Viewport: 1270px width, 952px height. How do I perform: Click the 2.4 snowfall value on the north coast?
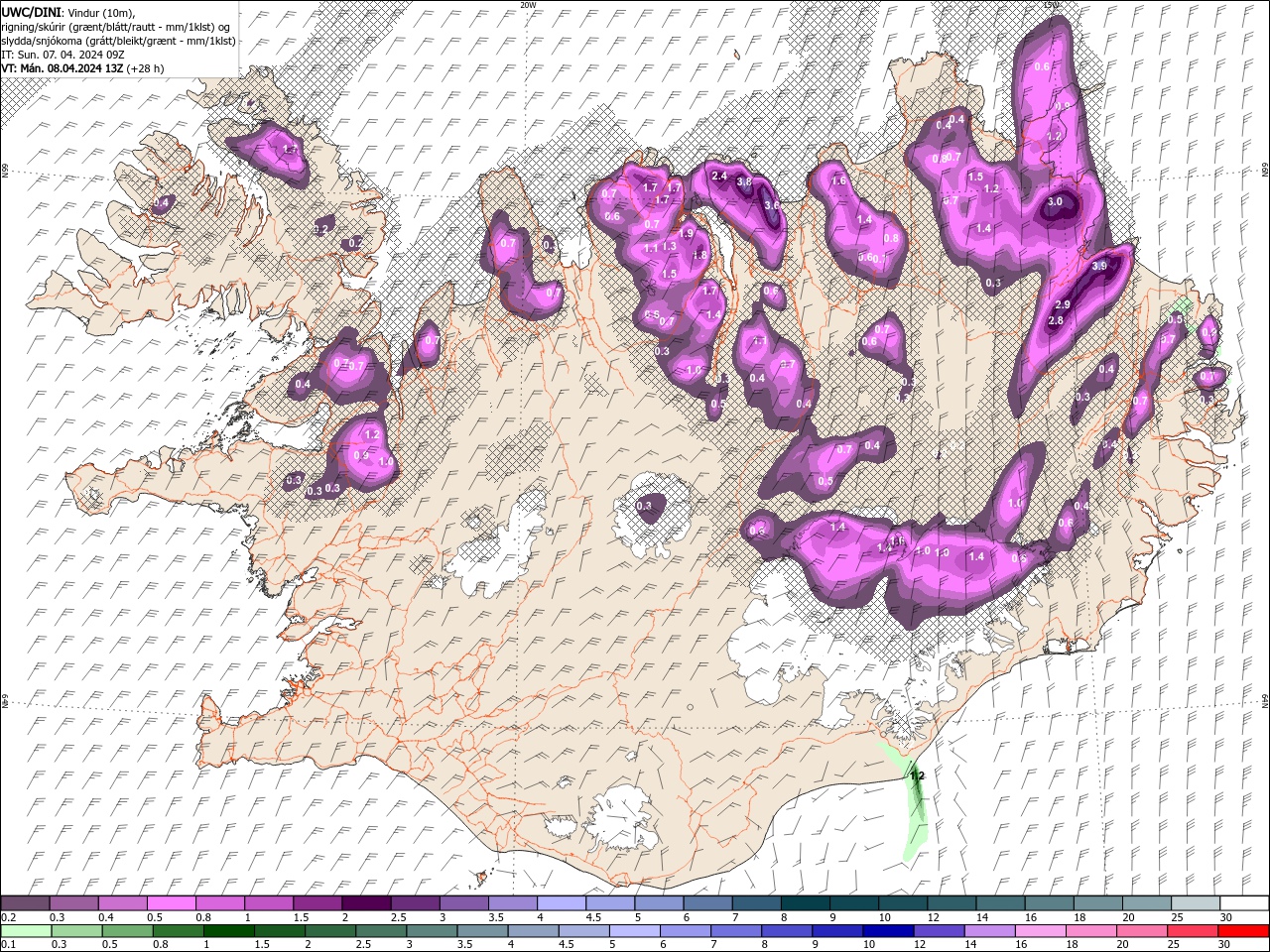pos(719,177)
